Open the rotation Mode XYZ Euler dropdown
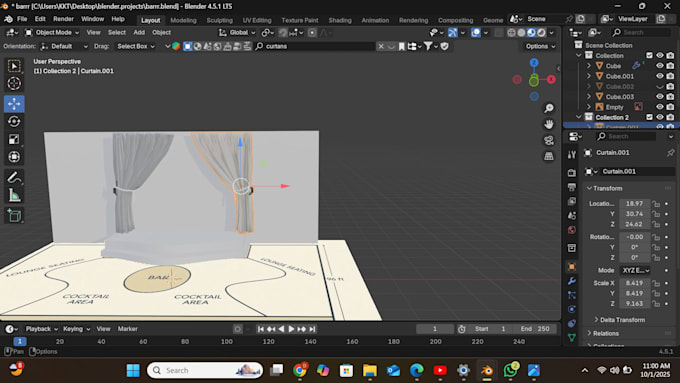This screenshot has height=383, width=680. coord(635,270)
